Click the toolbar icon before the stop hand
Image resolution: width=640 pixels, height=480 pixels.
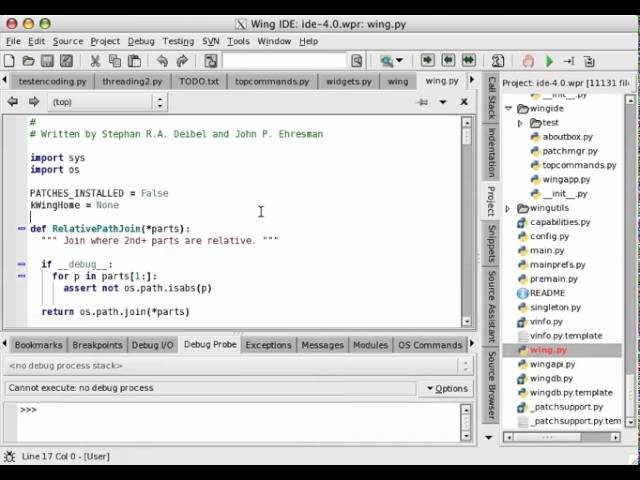(x=498, y=61)
